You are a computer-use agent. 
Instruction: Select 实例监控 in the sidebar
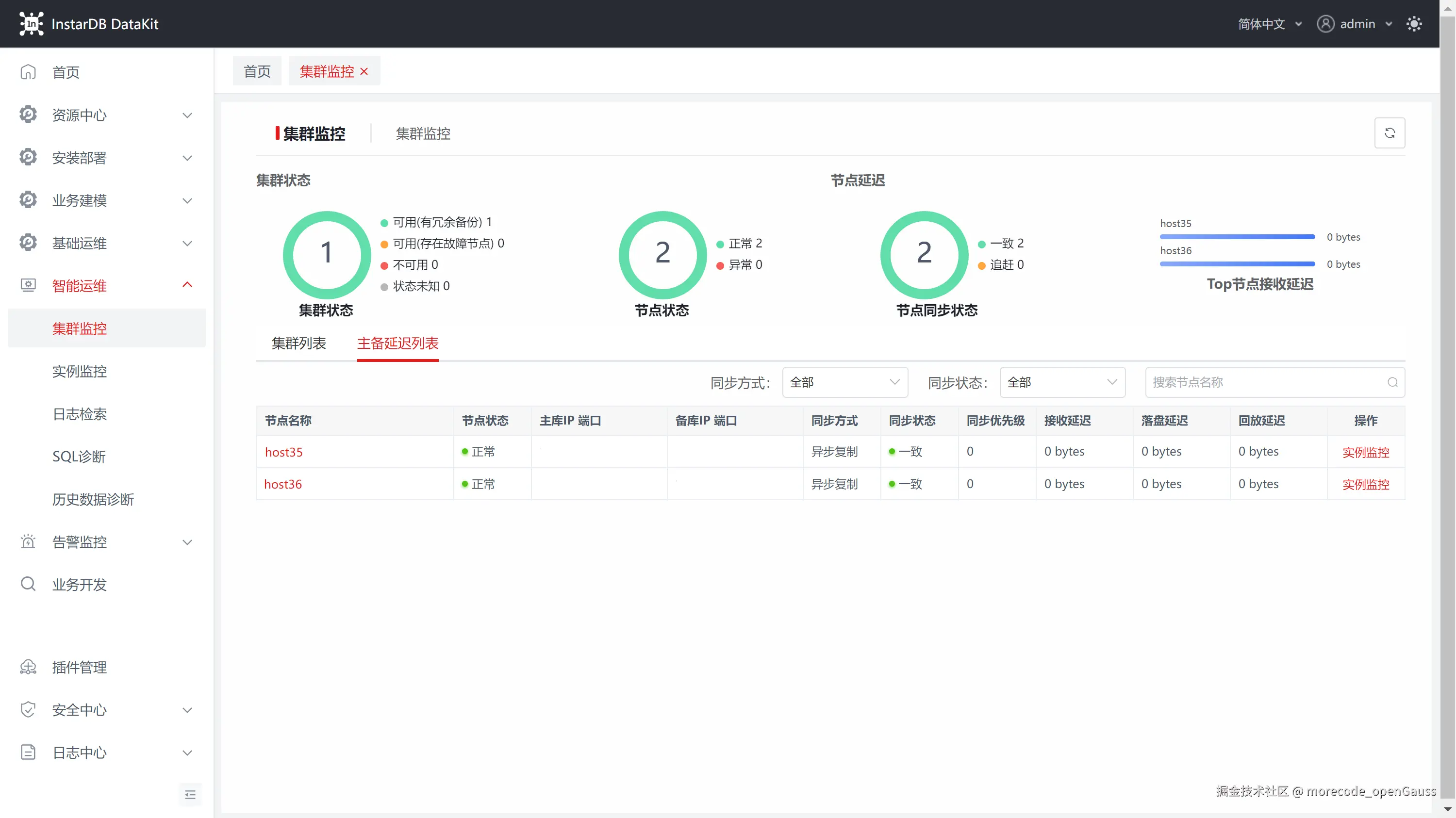tap(79, 371)
